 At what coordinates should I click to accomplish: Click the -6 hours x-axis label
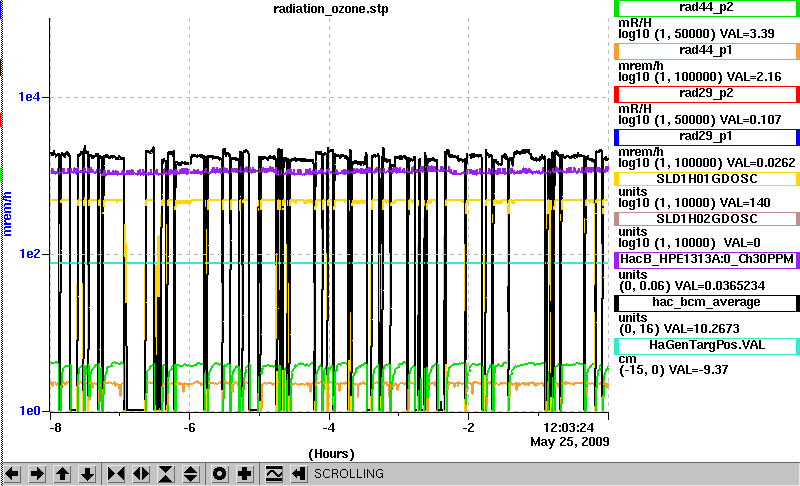(189, 427)
